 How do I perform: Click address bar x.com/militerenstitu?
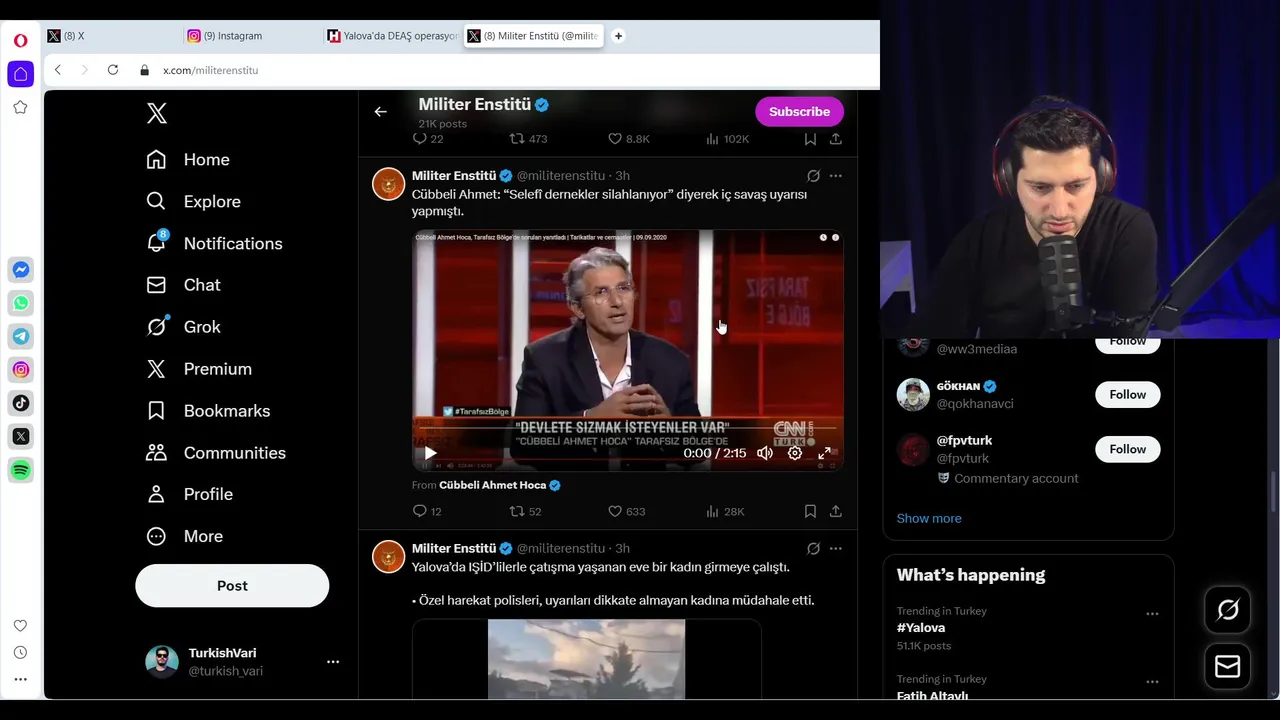[210, 70]
